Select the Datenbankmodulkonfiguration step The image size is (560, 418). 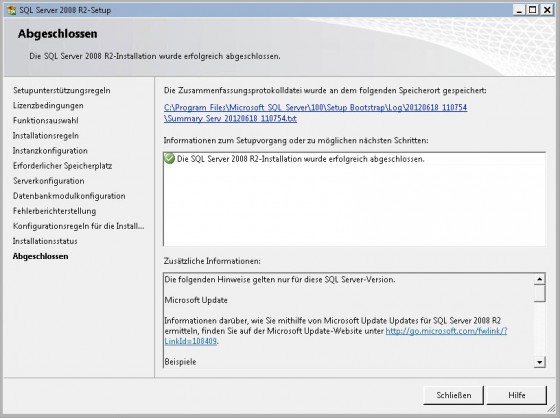pos(69,196)
